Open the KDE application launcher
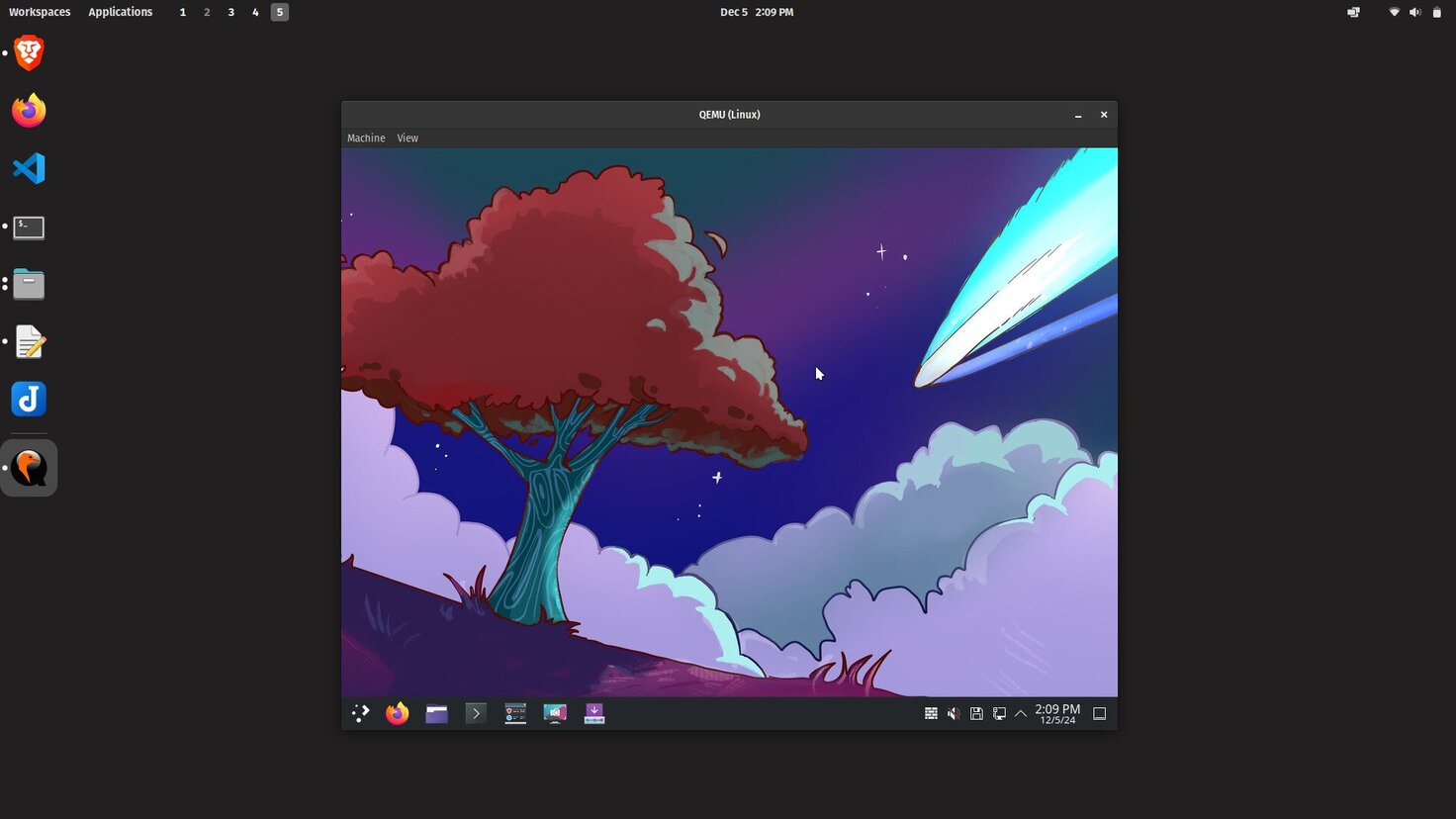1456x819 pixels. [360, 713]
